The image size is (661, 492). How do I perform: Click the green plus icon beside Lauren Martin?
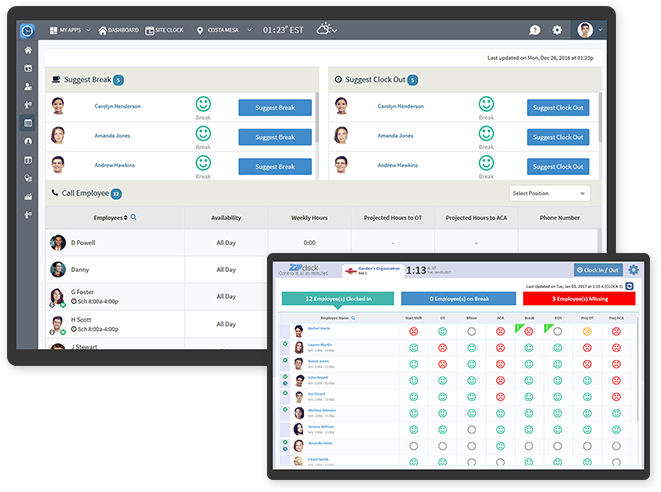(285, 344)
